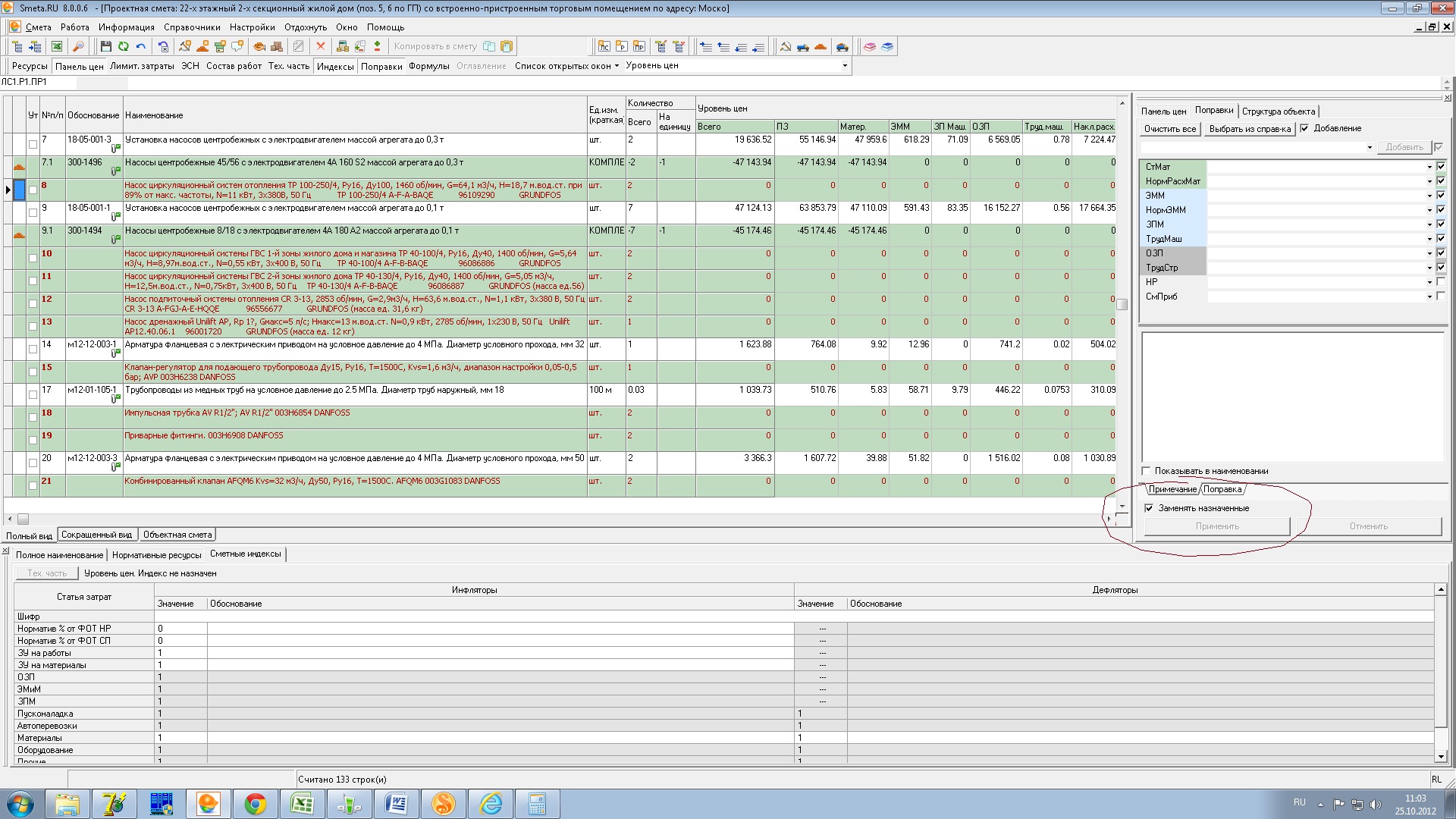The height and width of the screenshot is (819, 1456).
Task: Click the calculator toolbar icon
Action: 343,46
